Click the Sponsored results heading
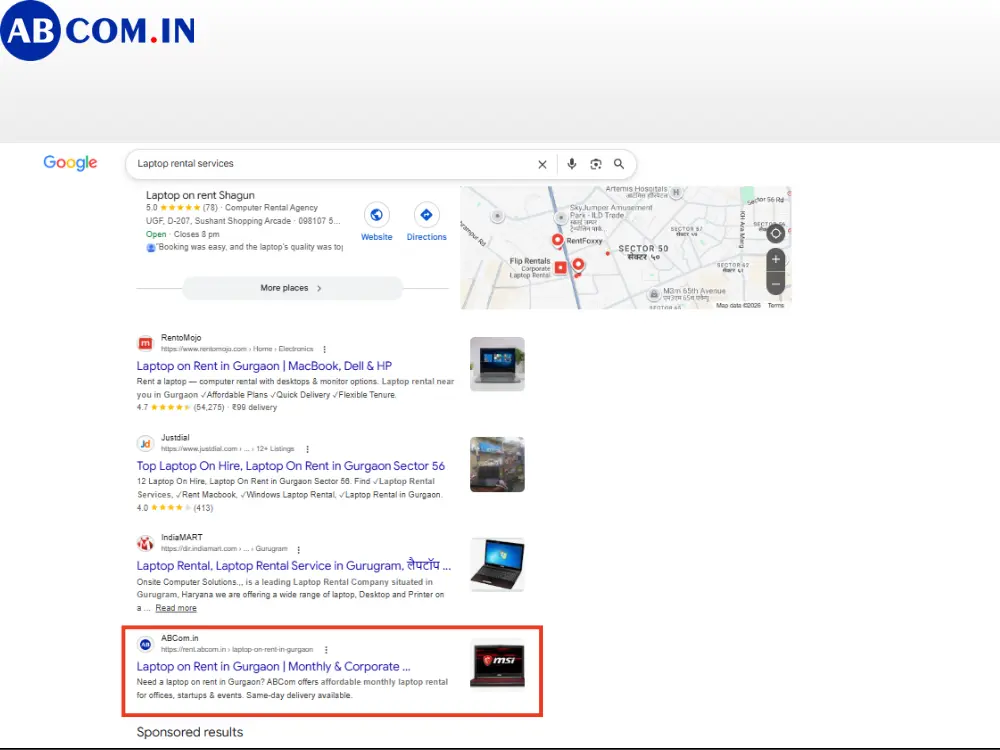This screenshot has height=750, width=1000. click(190, 732)
